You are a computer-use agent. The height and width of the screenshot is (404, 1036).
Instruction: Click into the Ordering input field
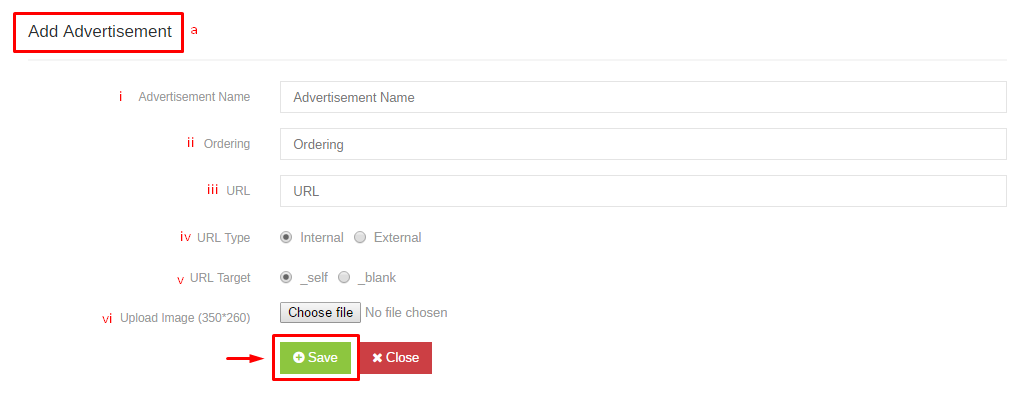point(643,144)
